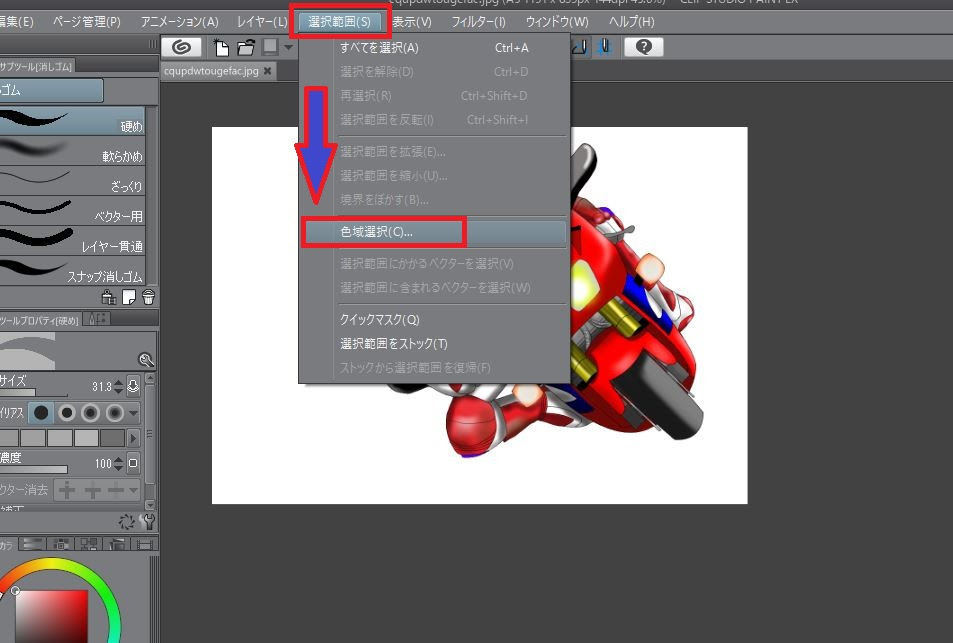Select the strong anti-aliasing option
Viewport: 953px width, 643px height.
(114, 413)
